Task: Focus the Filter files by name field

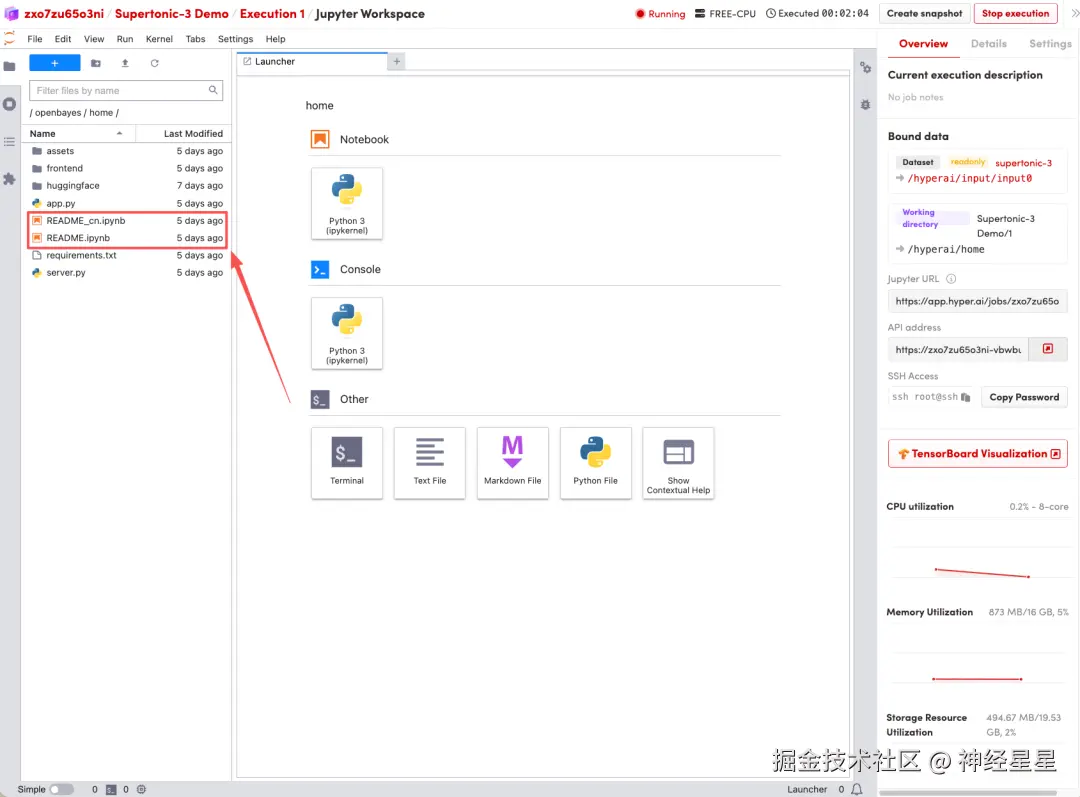Action: pos(126,90)
